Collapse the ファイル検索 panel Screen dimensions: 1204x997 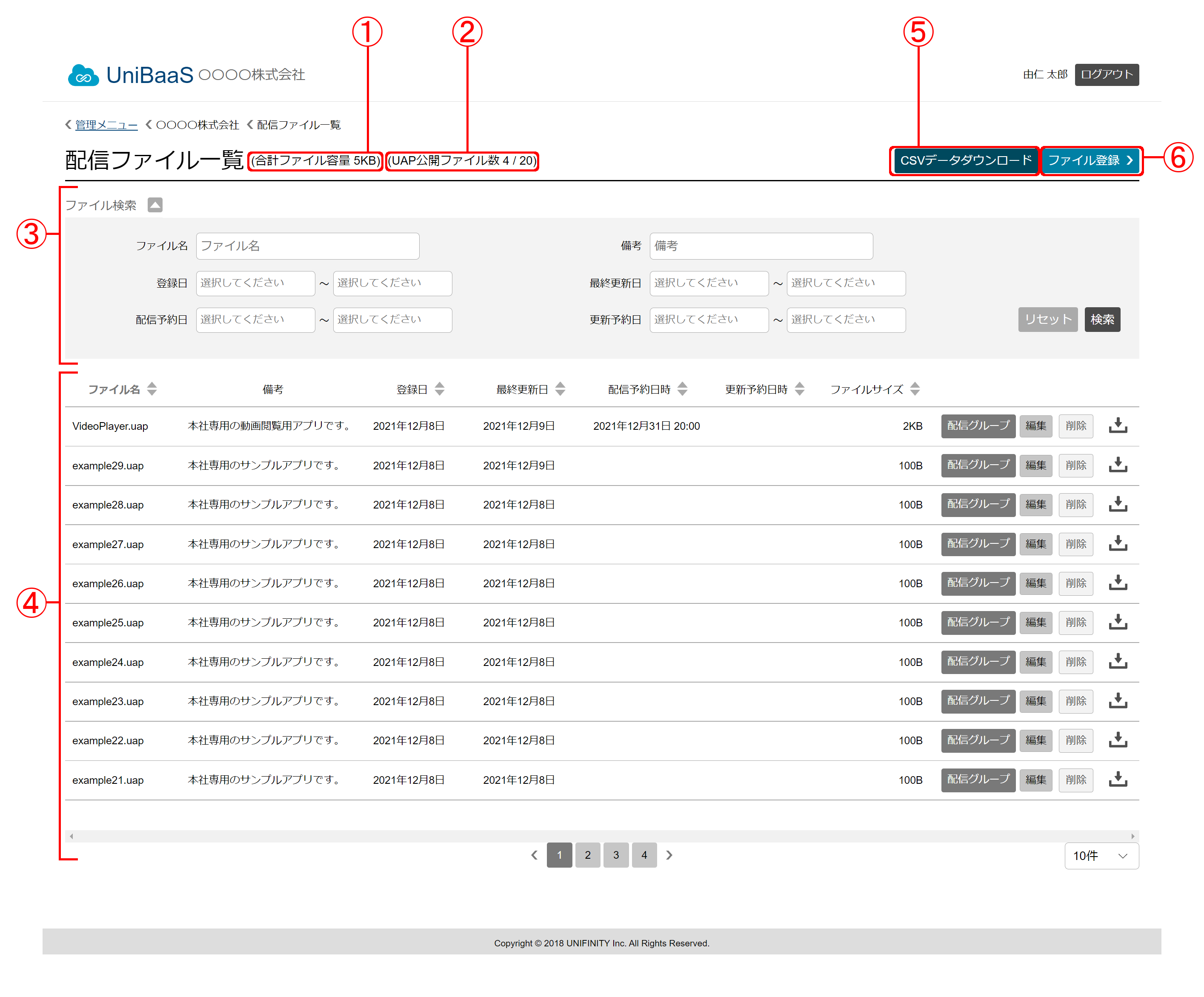coord(155,205)
